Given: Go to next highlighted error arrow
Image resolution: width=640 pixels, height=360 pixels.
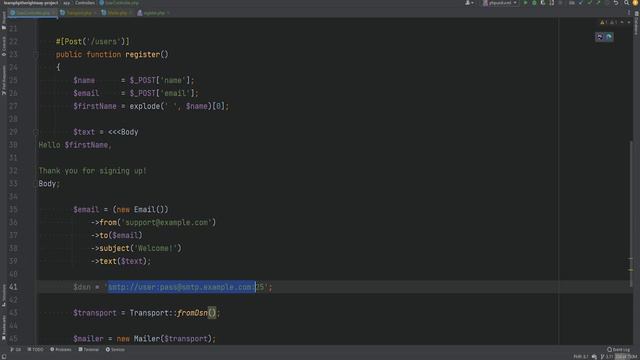Looking at the screenshot, I should pyautogui.click(x=629, y=22).
